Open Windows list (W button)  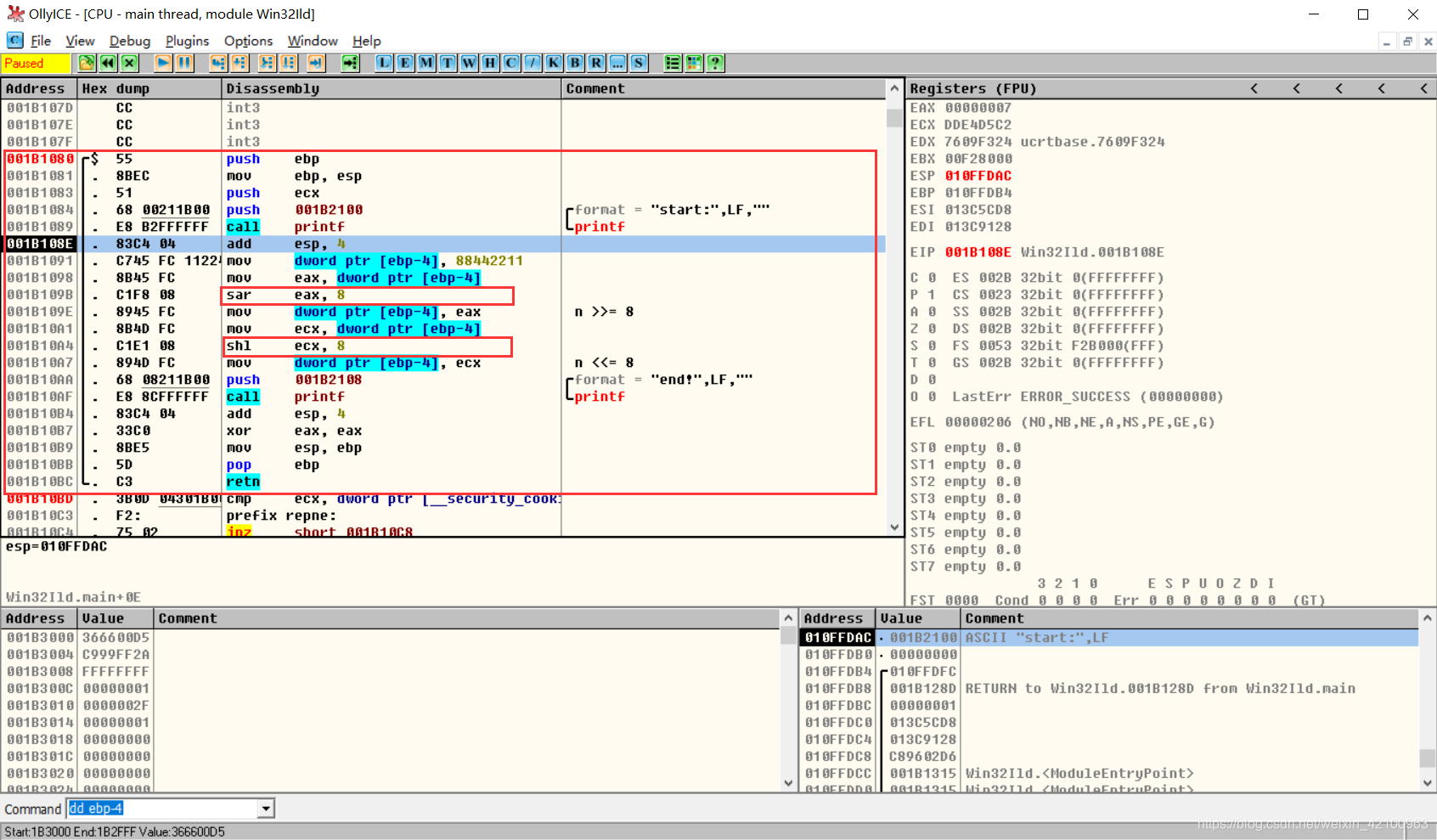click(469, 63)
